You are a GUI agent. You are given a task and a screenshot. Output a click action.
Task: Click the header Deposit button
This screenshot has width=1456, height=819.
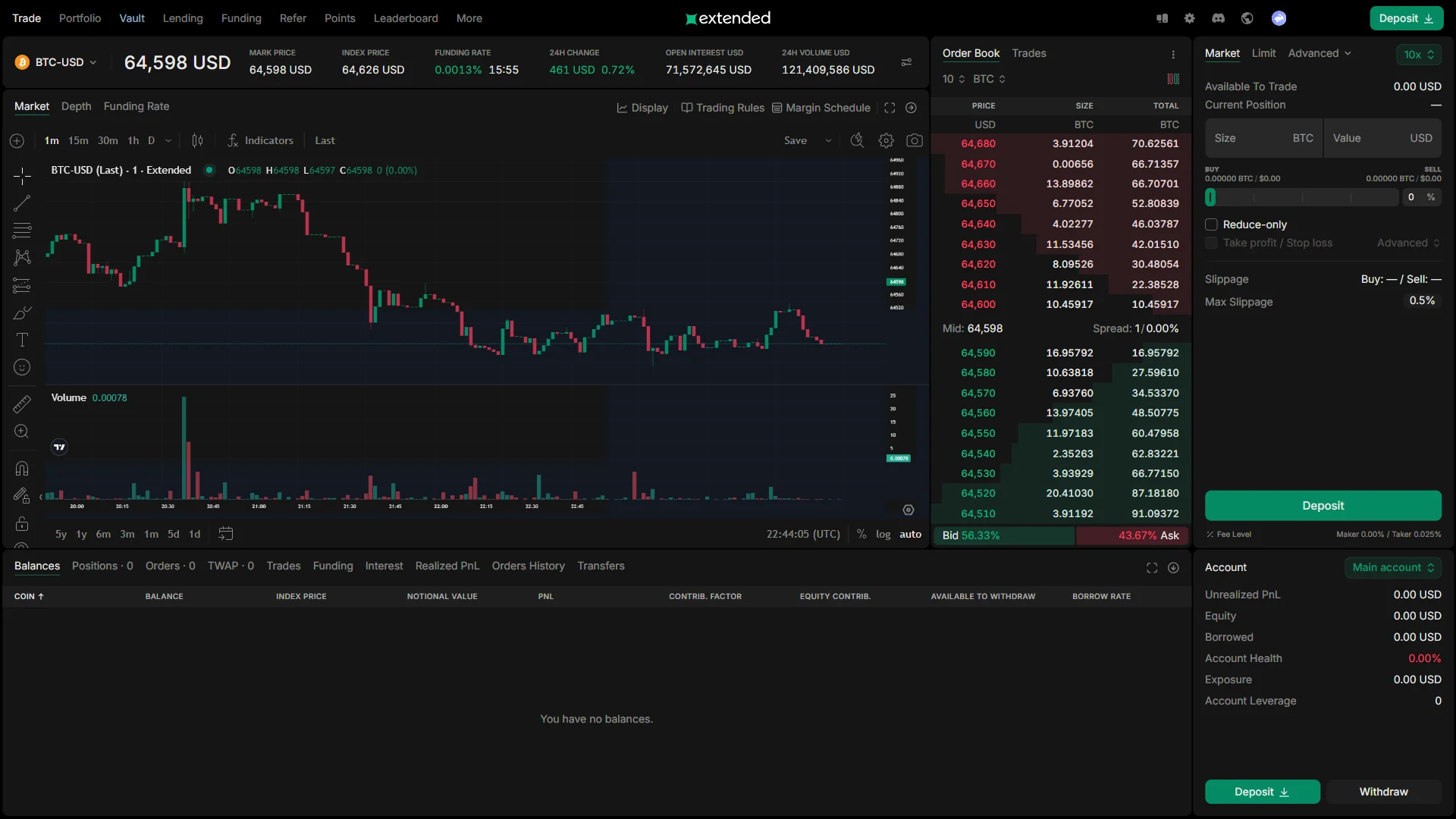(1406, 18)
